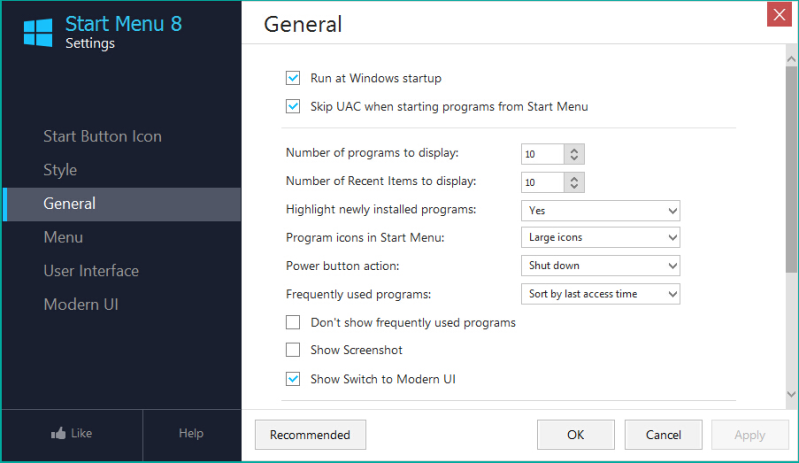Open Power button action dropdown

coord(600,266)
